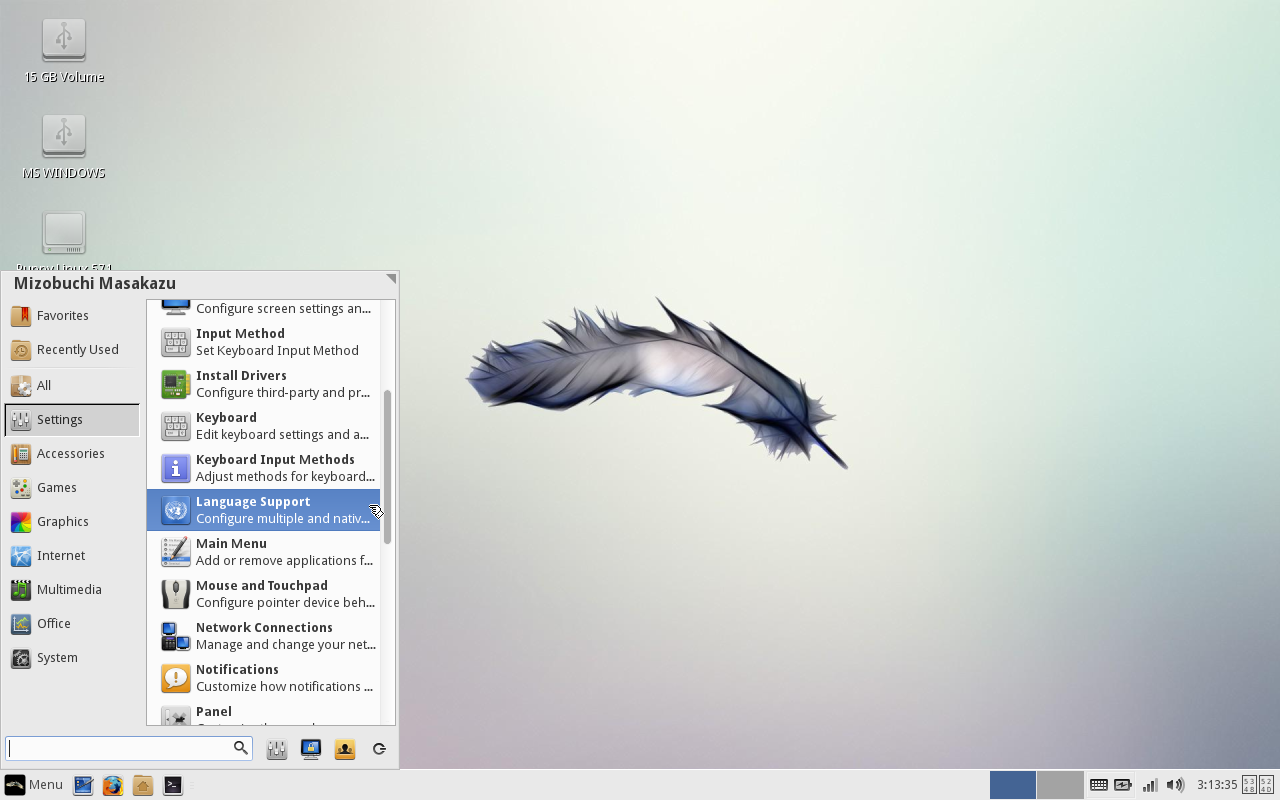
Task: Click the tray icon labeled 5348
Action: pyautogui.click(x=1250, y=785)
